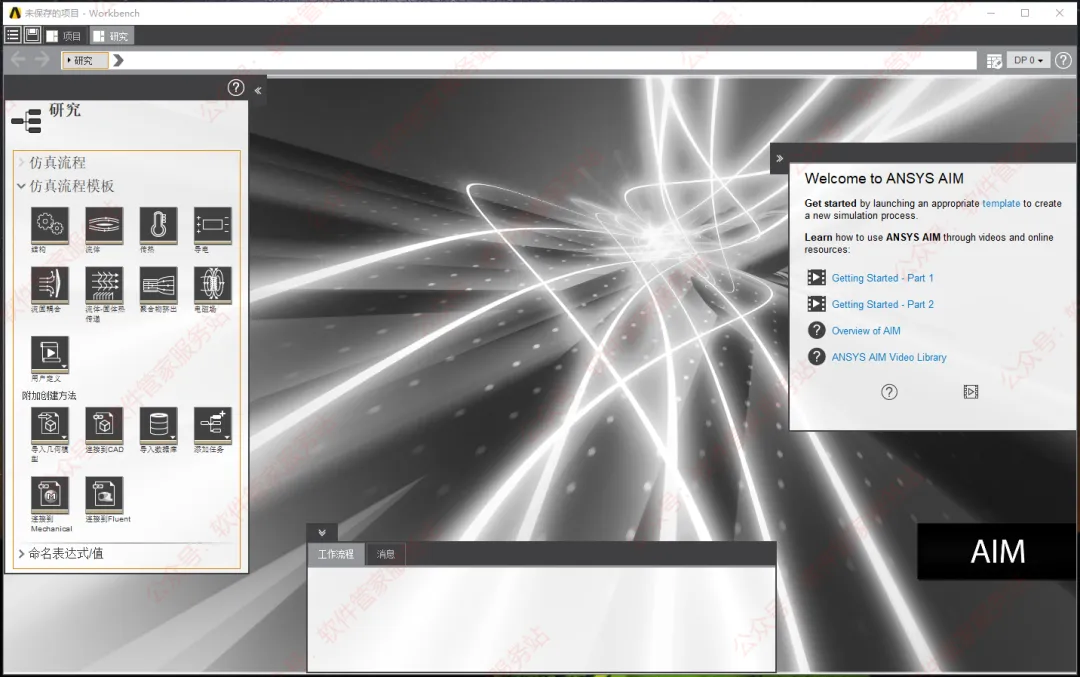
Task: Go back with the left arrow
Action: (x=19, y=60)
